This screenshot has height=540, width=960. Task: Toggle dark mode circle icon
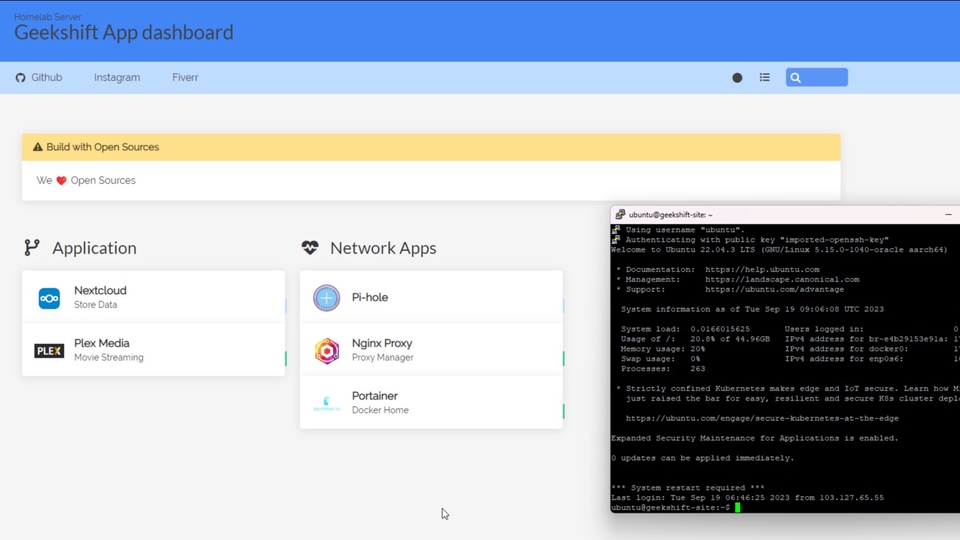(x=737, y=78)
